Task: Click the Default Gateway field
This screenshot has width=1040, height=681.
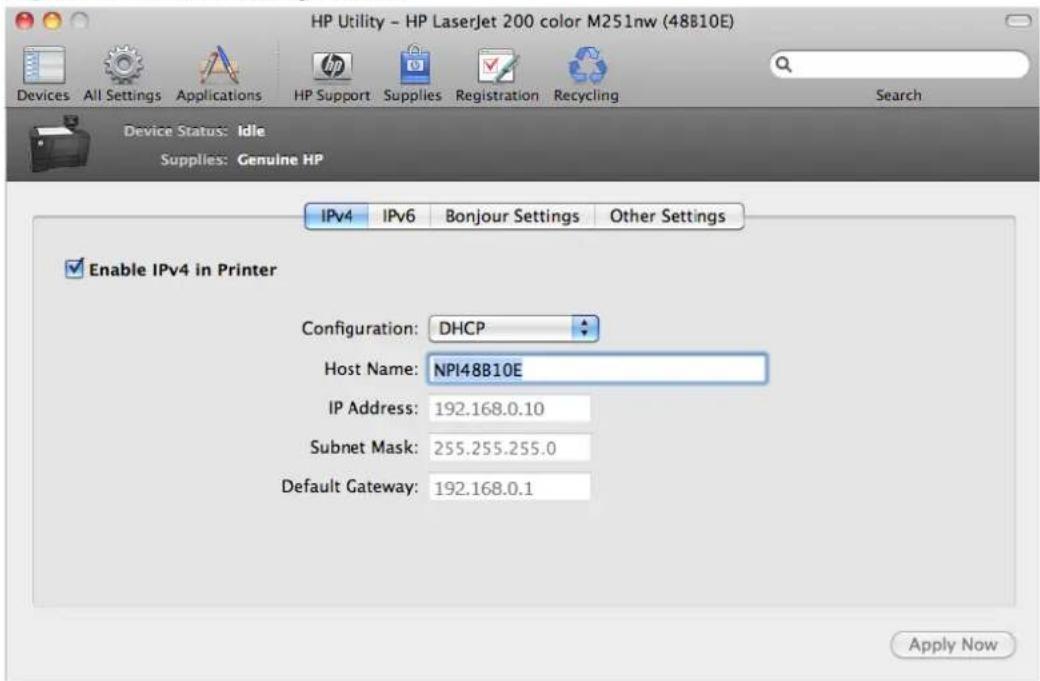Action: [509, 487]
